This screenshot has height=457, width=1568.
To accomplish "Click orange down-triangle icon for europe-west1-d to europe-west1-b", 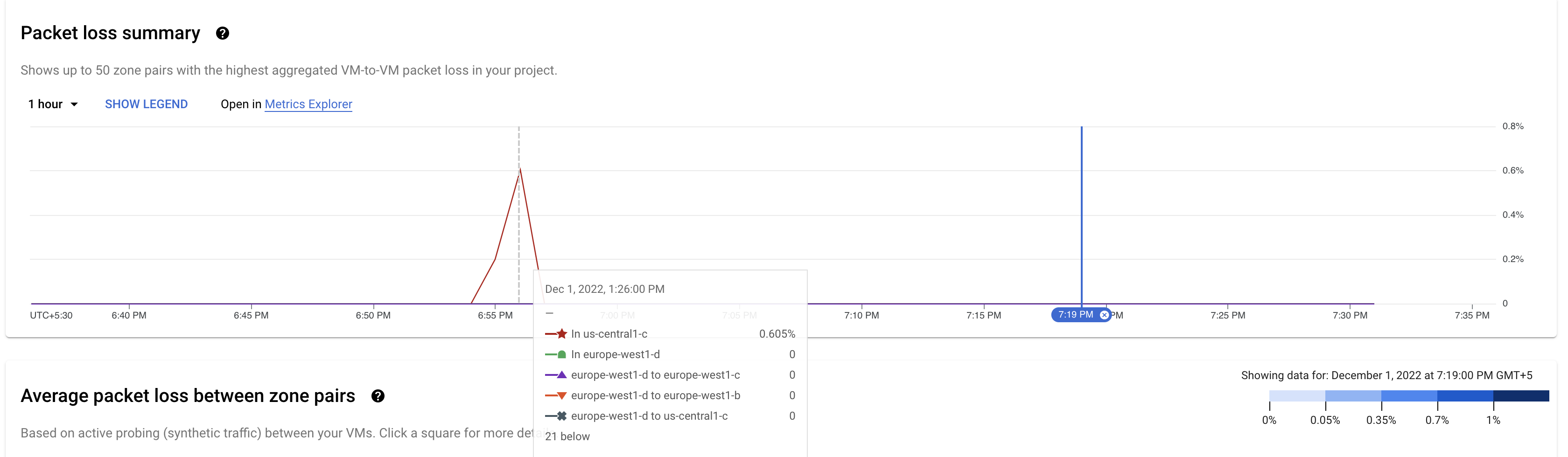I will 561,395.
